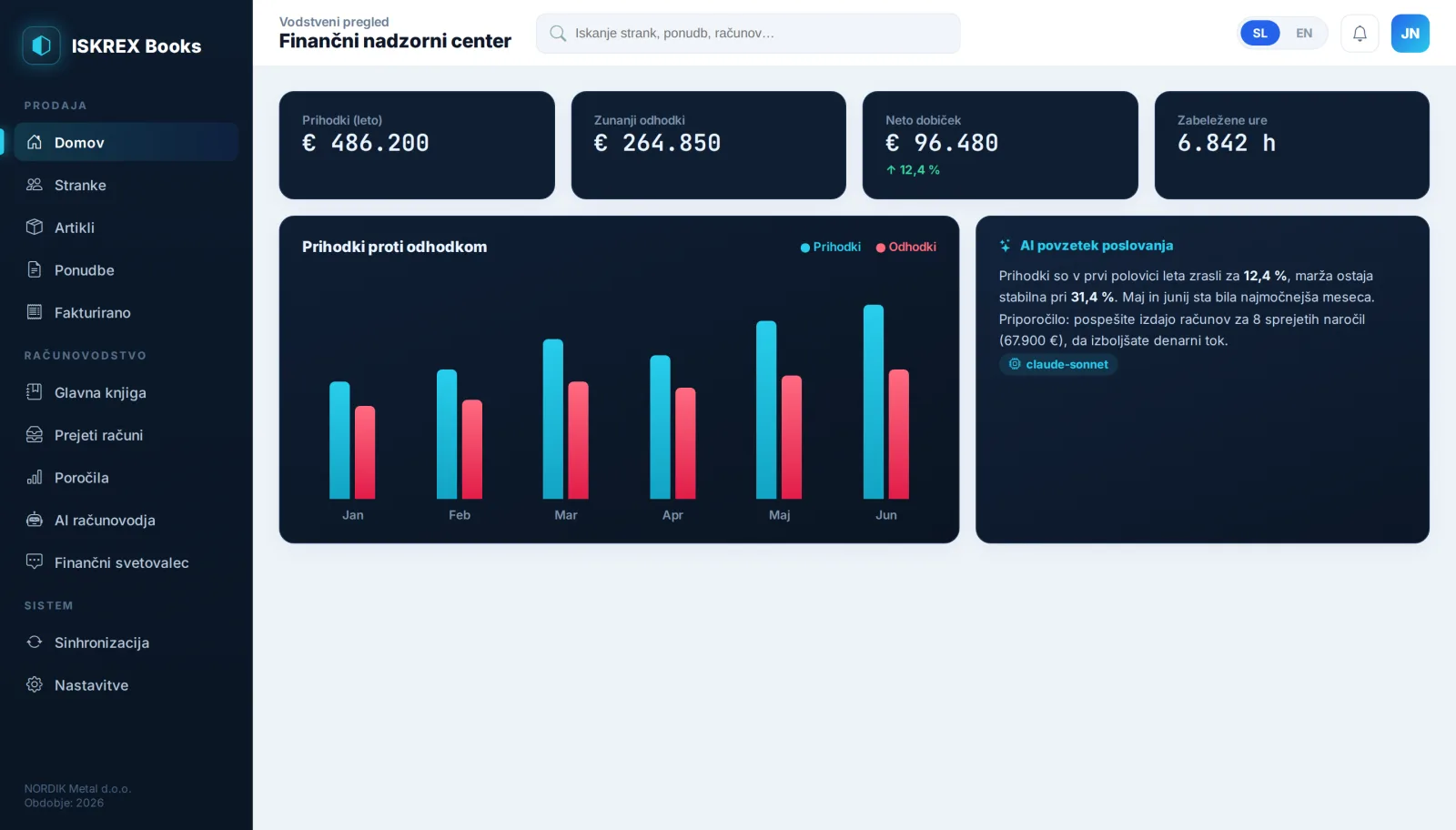
Task: Click the Fakturirano list icon
Action: point(35,312)
